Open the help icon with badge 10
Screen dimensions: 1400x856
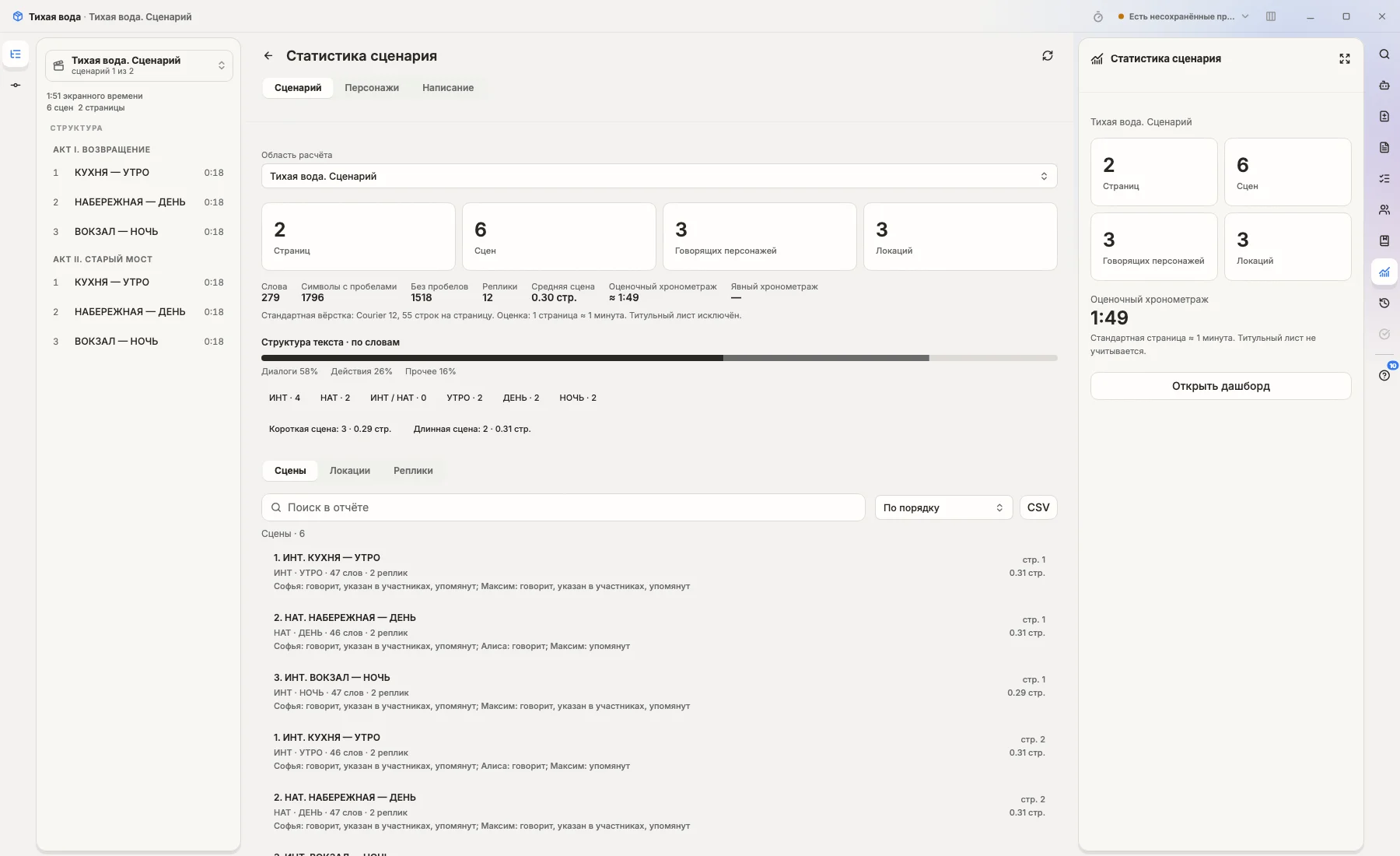coord(1384,375)
